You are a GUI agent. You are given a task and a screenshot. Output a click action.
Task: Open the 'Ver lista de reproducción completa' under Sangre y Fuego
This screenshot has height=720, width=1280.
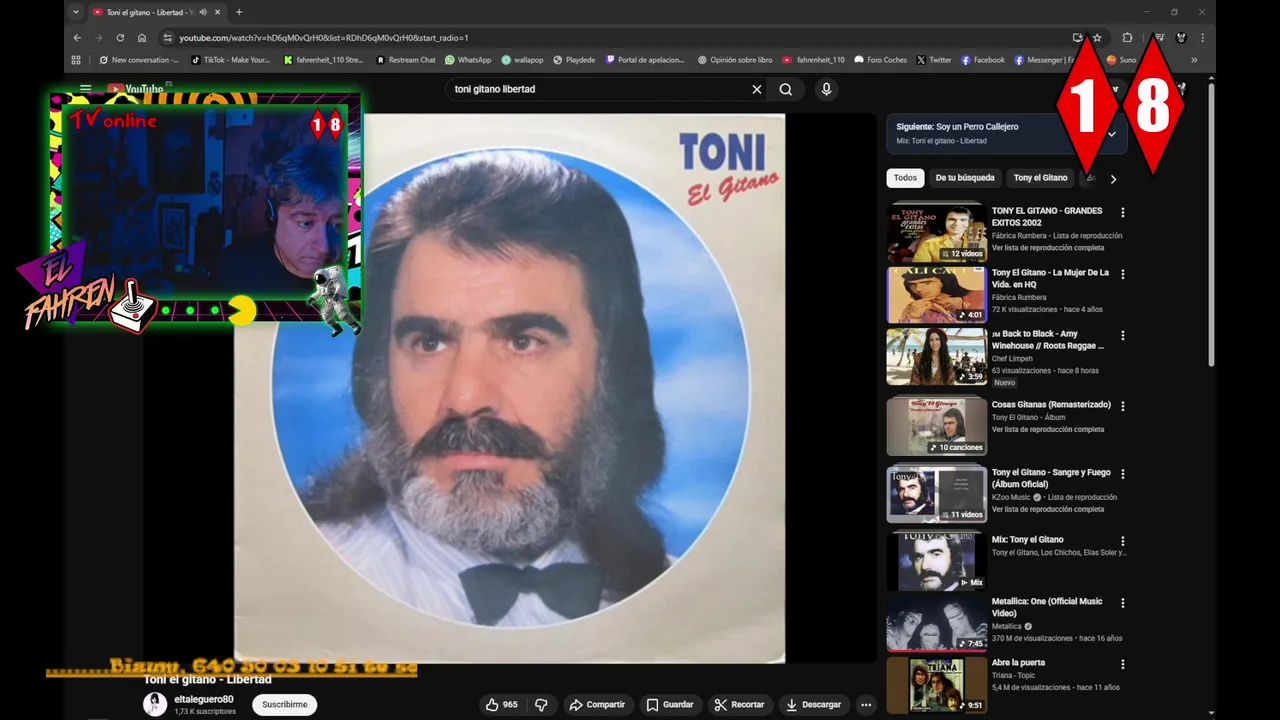pos(1048,509)
